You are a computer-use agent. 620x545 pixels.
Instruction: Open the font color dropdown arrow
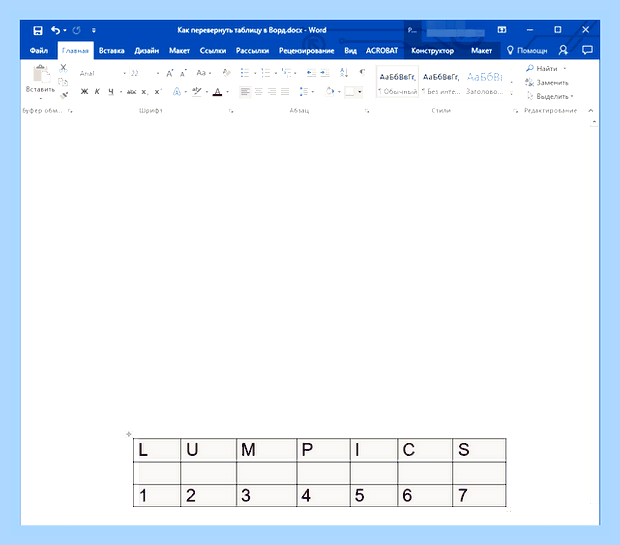point(227,92)
